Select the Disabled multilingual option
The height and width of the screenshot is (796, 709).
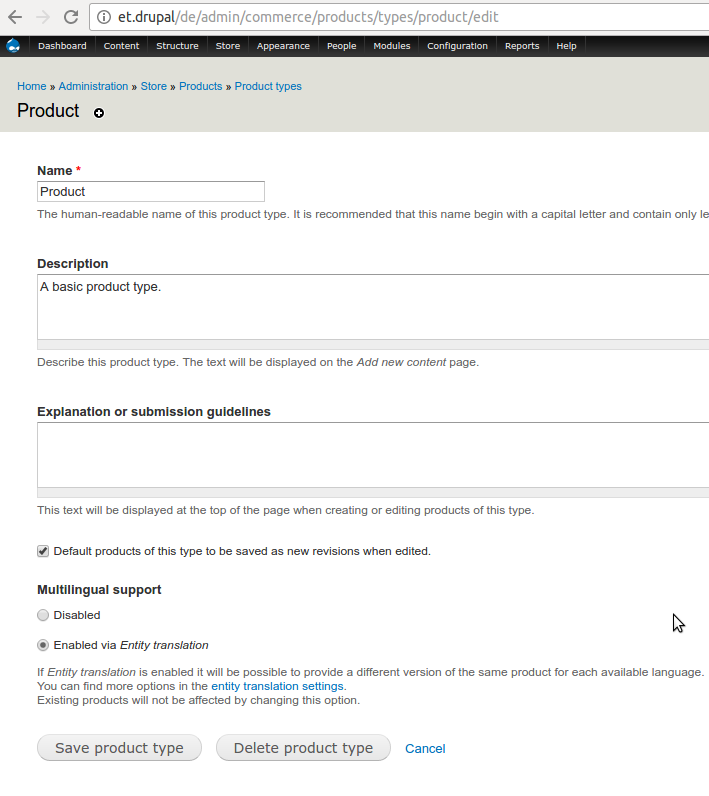[43, 615]
